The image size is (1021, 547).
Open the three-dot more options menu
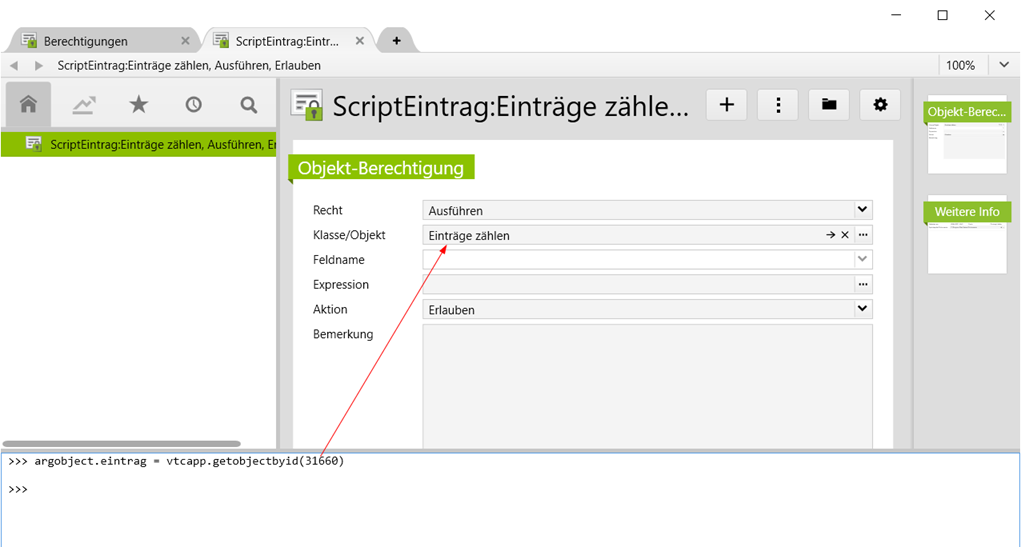(777, 104)
